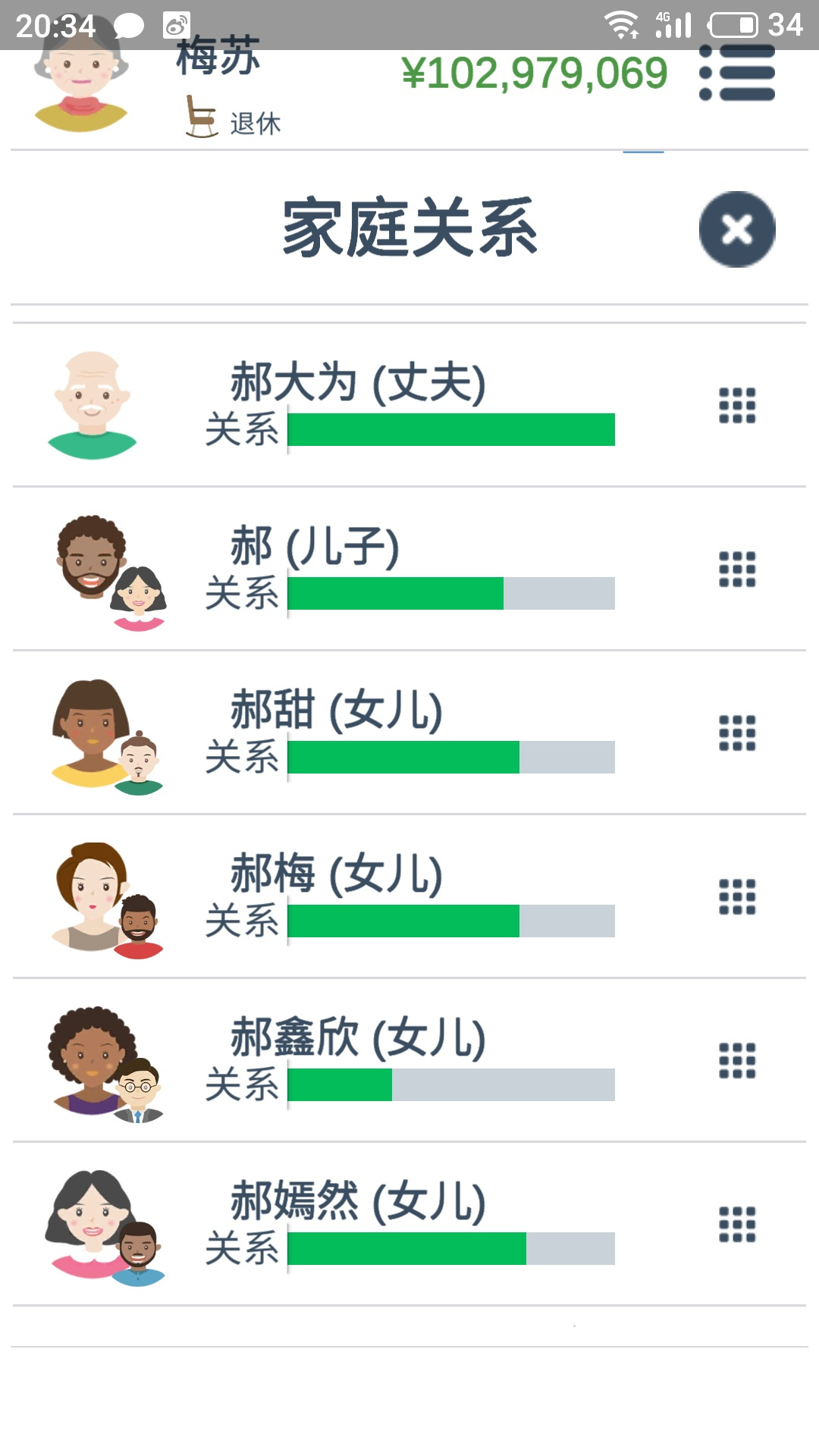Open options grid for 郝大为 (丈夫)
Image resolution: width=819 pixels, height=1456 pixels.
pyautogui.click(x=737, y=406)
